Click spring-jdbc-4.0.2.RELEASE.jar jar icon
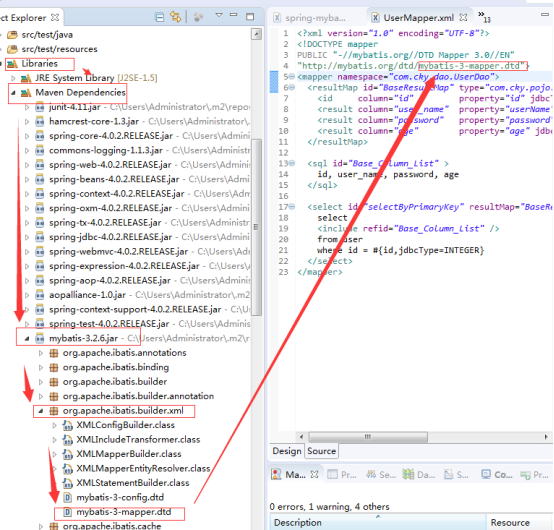The width and height of the screenshot is (554, 530). (x=40, y=237)
